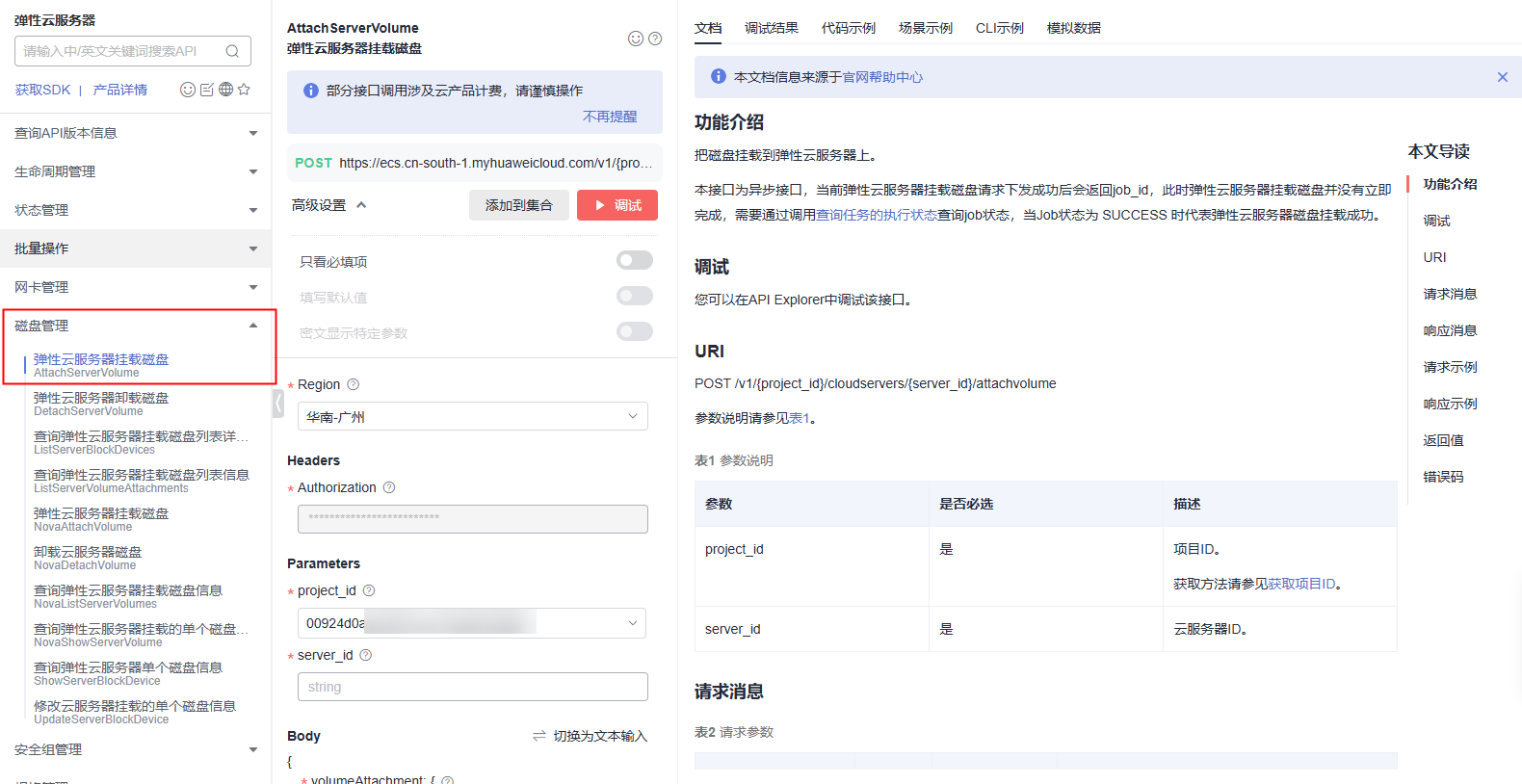The width and height of the screenshot is (1522, 784).
Task: Click the smiley feedback icon beside 产品详情
Action: tap(188, 90)
